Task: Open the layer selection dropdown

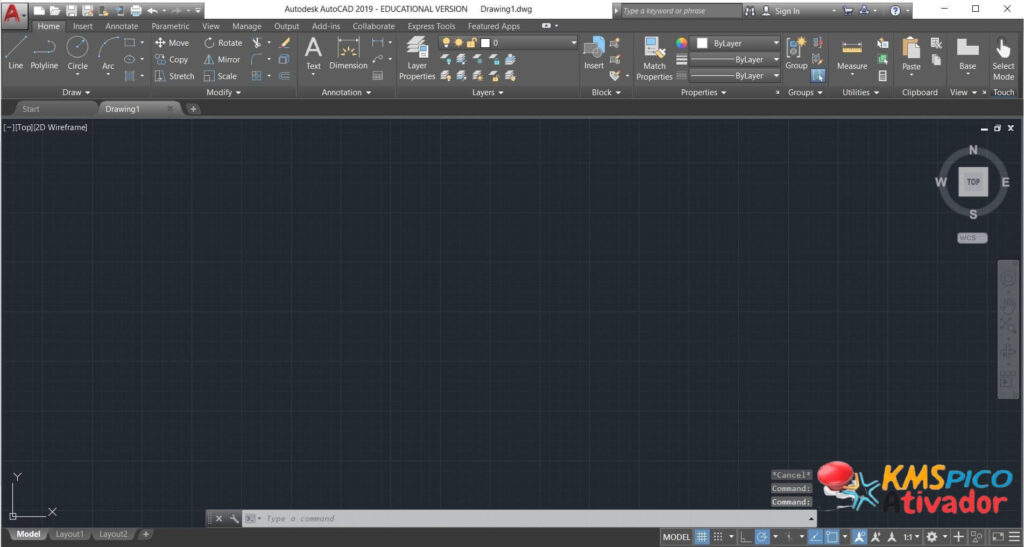Action: (509, 42)
